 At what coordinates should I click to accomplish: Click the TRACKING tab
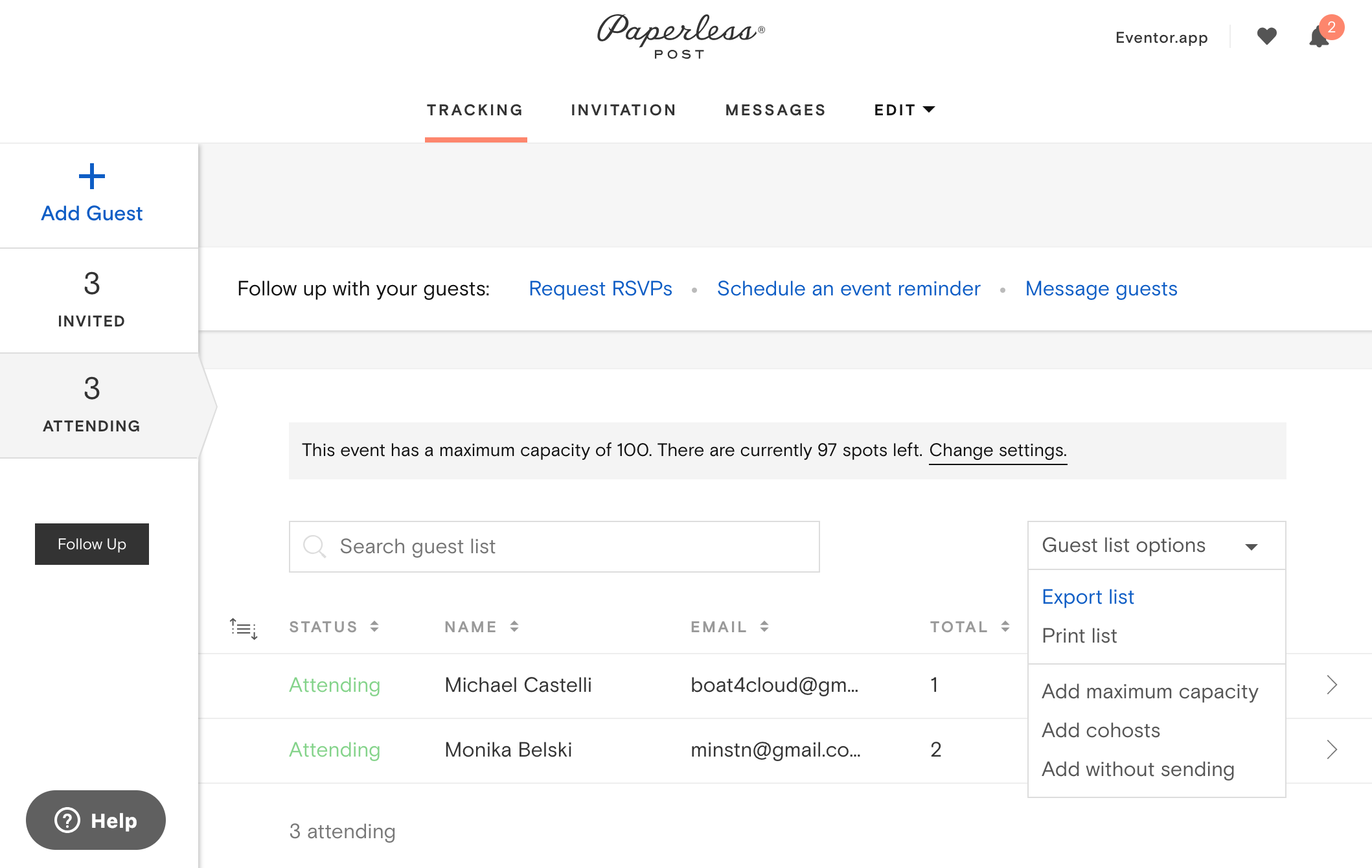(475, 110)
